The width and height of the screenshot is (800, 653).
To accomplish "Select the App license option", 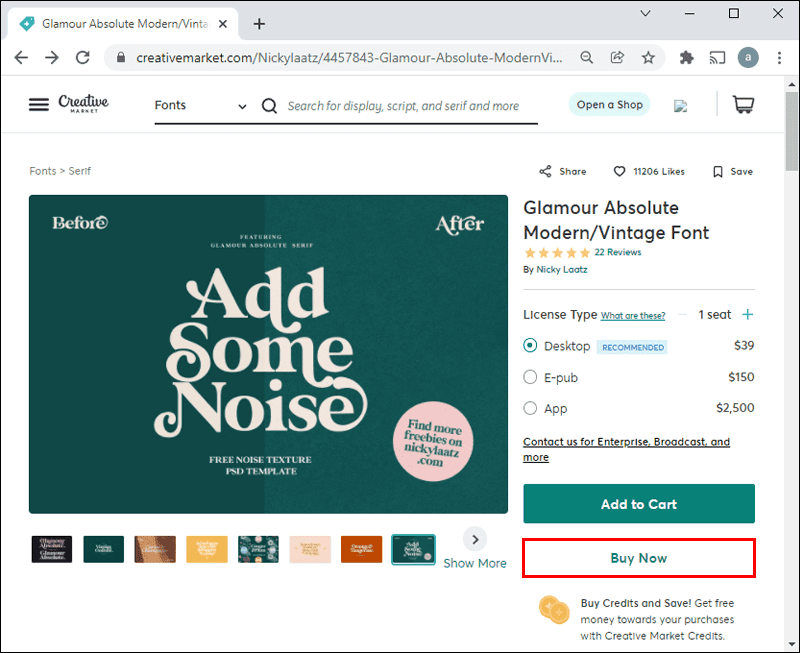I will pyautogui.click(x=530, y=408).
